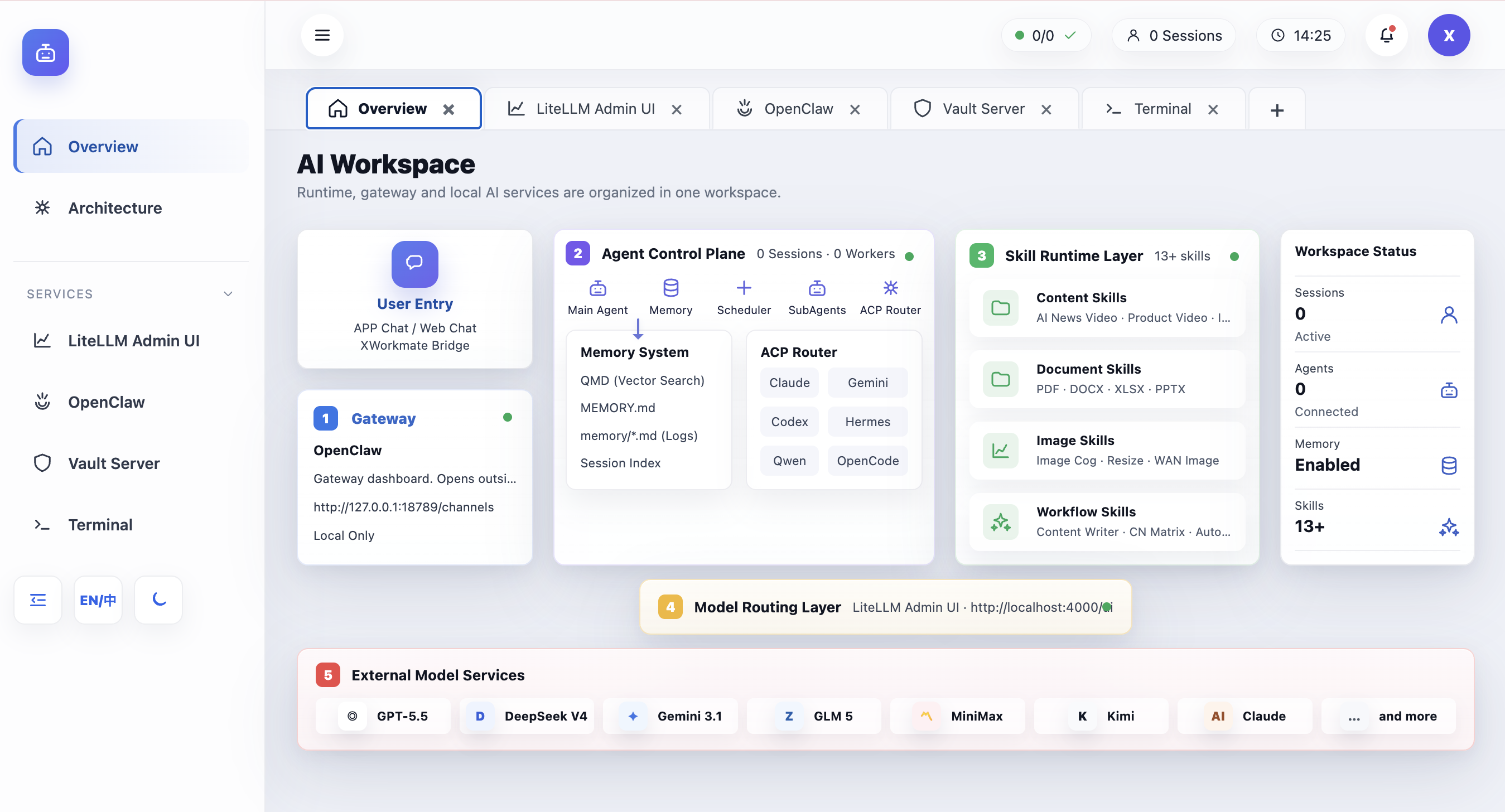1505x812 pixels.
Task: Click the GPT-5.5 model icon
Action: pos(353,716)
